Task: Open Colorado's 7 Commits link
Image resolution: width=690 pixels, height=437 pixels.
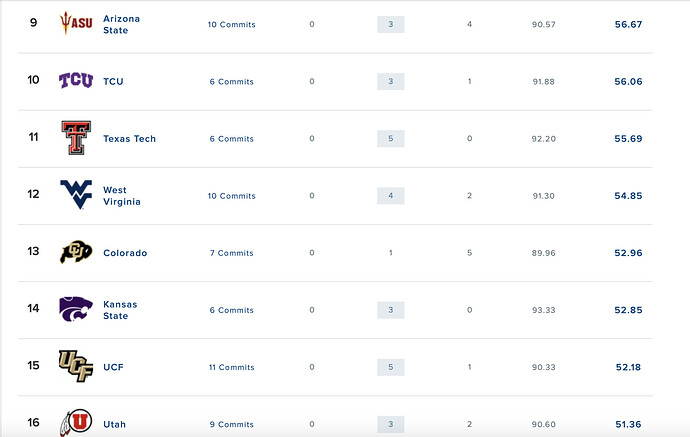Action: (x=231, y=253)
